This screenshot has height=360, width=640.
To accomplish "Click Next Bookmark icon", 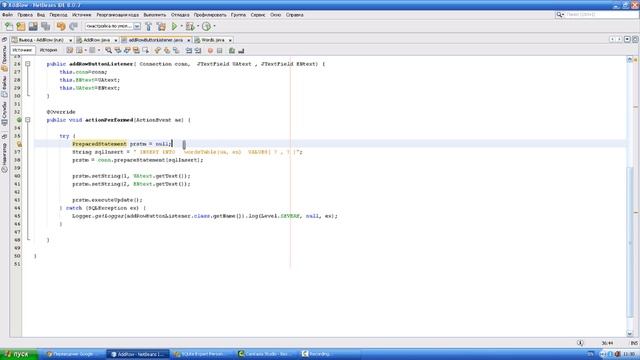I will 167,51.
